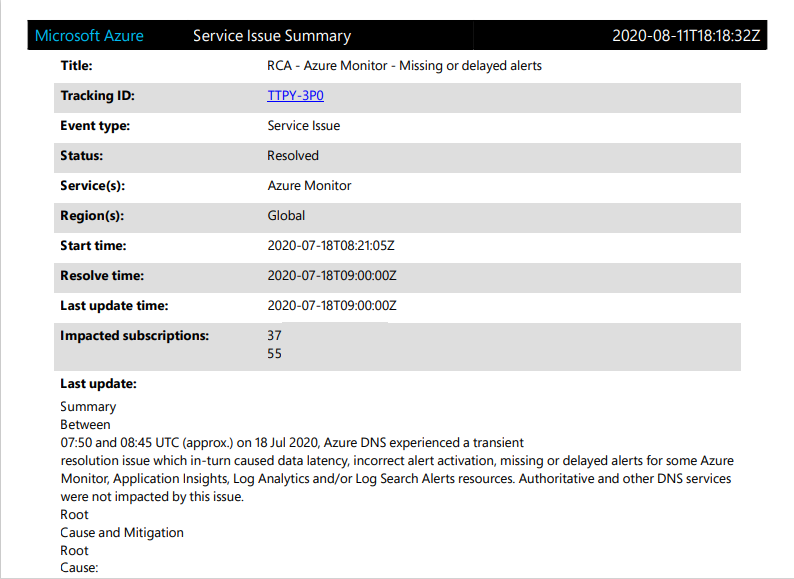This screenshot has height=579, width=794.
Task: Click the Start time: label
Action: [x=93, y=246]
